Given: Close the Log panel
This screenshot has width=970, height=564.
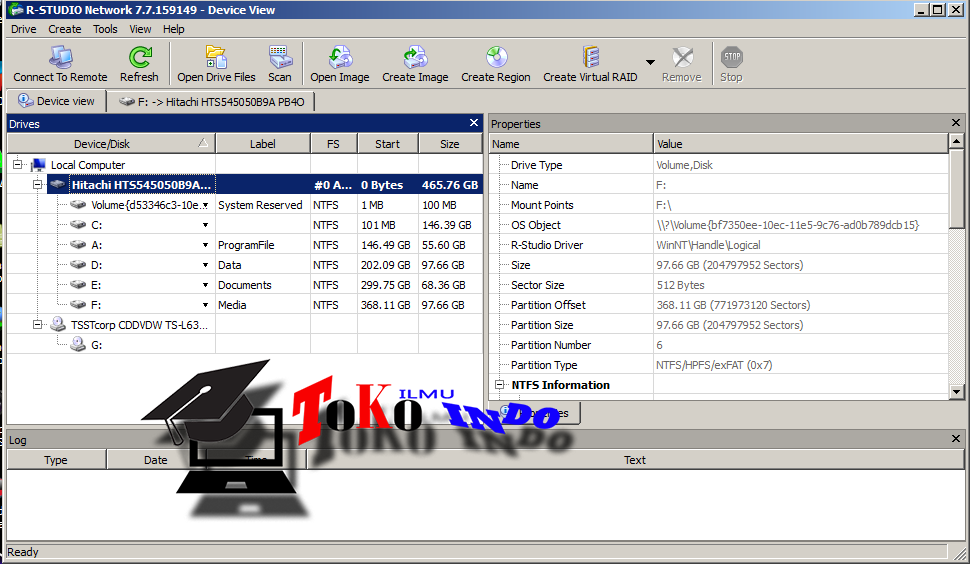Looking at the screenshot, I should point(956,438).
